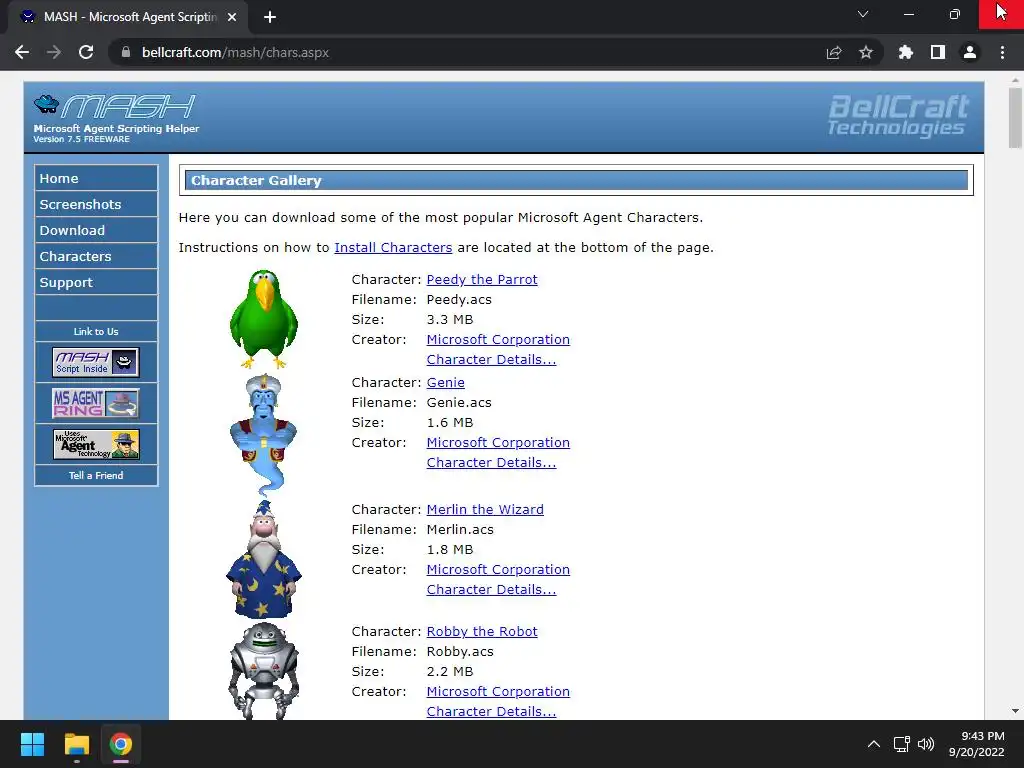Open the Screenshots menu item
1024x768 pixels.
pyautogui.click(x=96, y=204)
